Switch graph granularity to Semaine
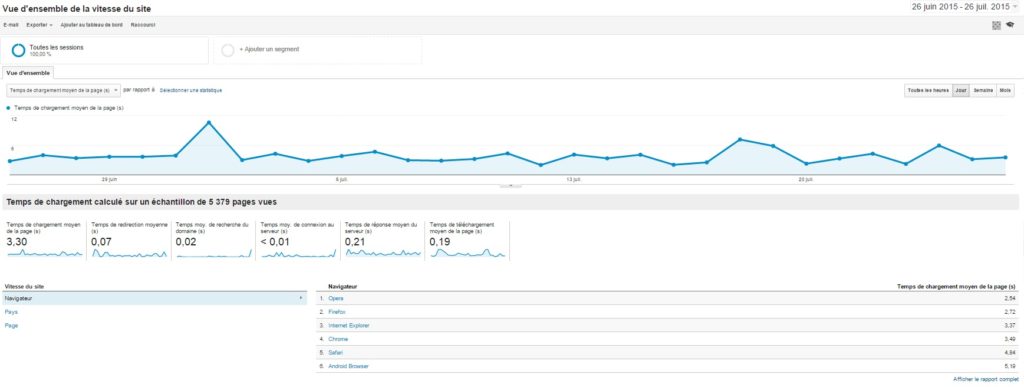The width and height of the screenshot is (1024, 387). point(983,90)
